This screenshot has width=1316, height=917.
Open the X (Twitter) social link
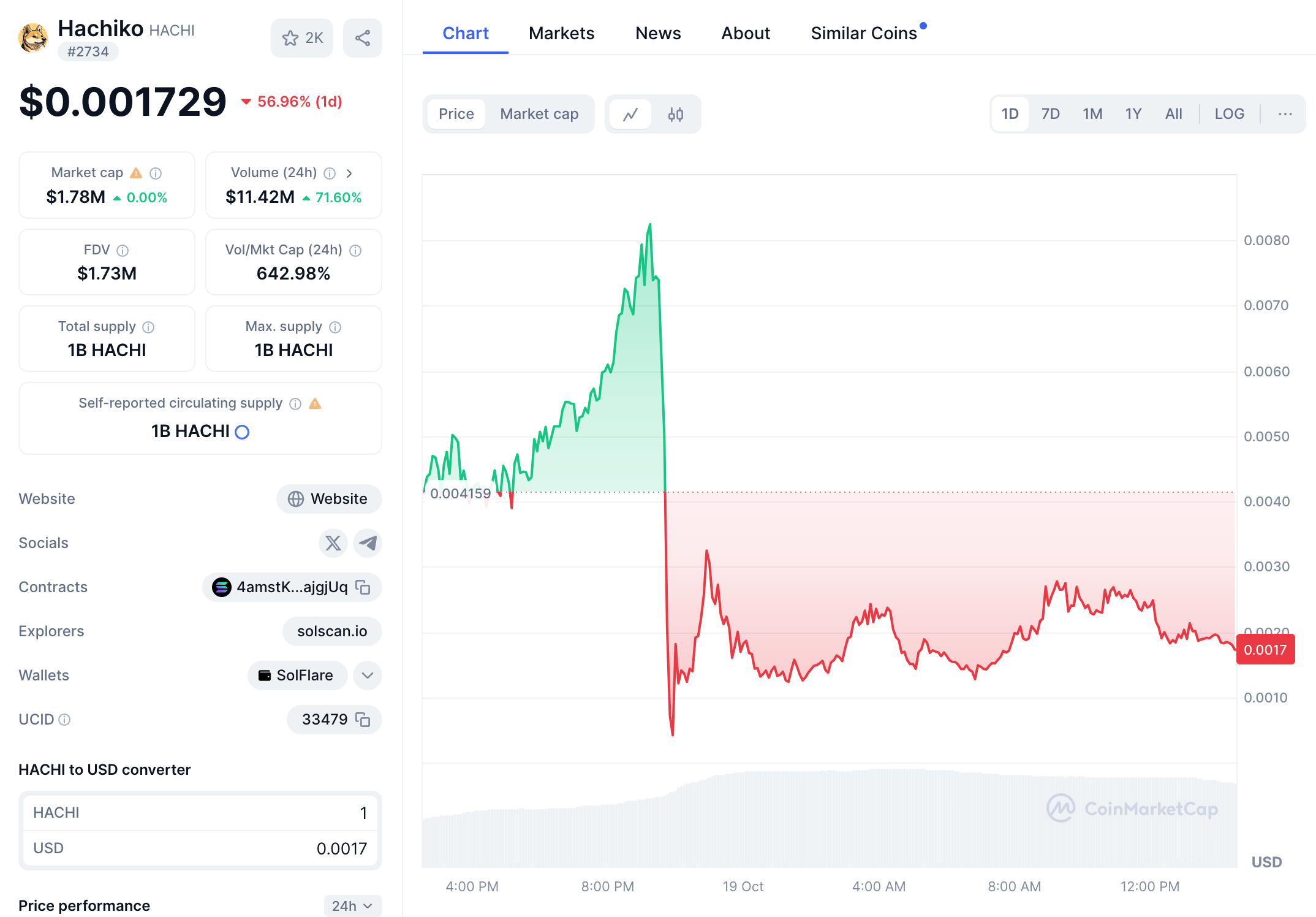(333, 543)
